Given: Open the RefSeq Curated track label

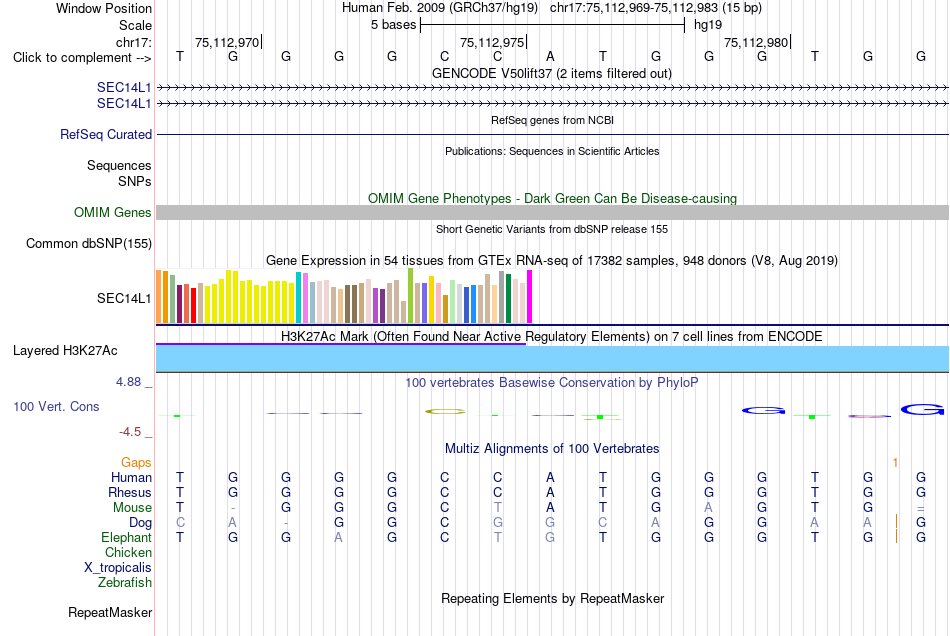Looking at the screenshot, I should (105, 134).
